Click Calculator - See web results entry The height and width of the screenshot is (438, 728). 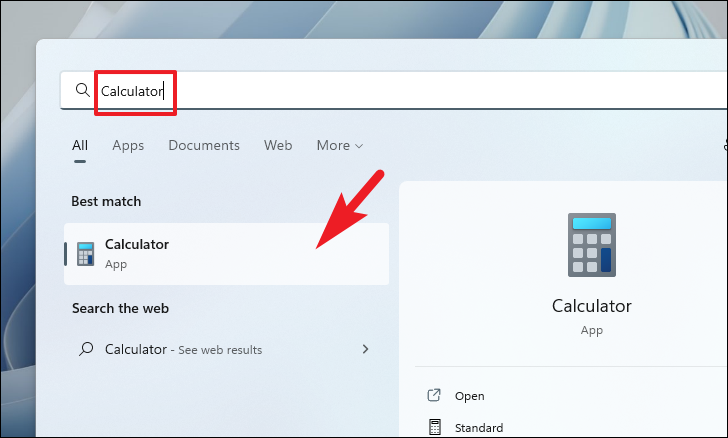pyautogui.click(x=227, y=349)
